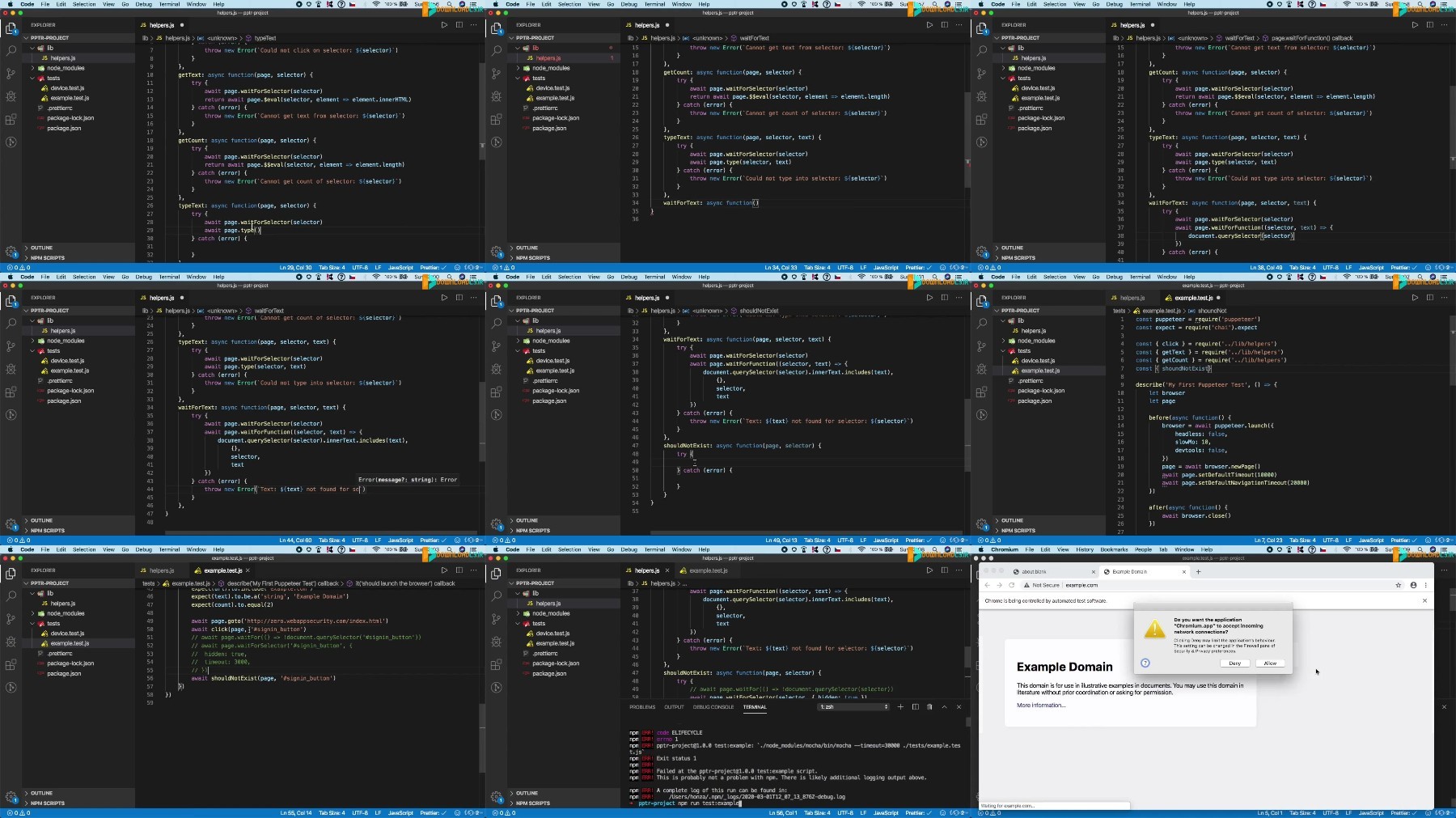The image size is (1456, 818).
Task: Dismiss the automated test software infobar
Action: pyautogui.click(x=1424, y=600)
